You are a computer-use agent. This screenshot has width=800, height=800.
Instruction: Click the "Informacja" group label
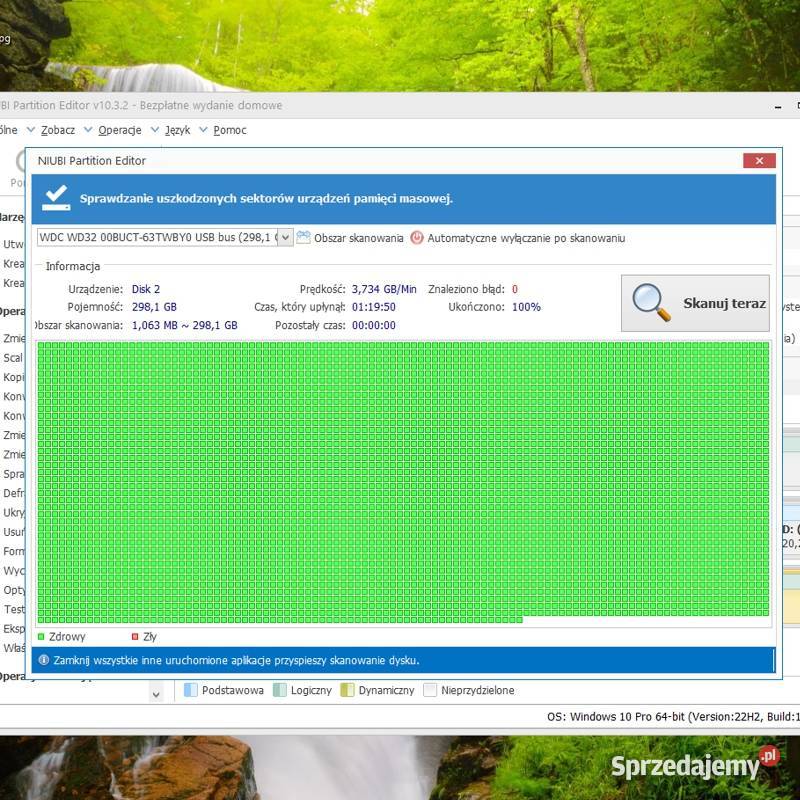(x=73, y=266)
